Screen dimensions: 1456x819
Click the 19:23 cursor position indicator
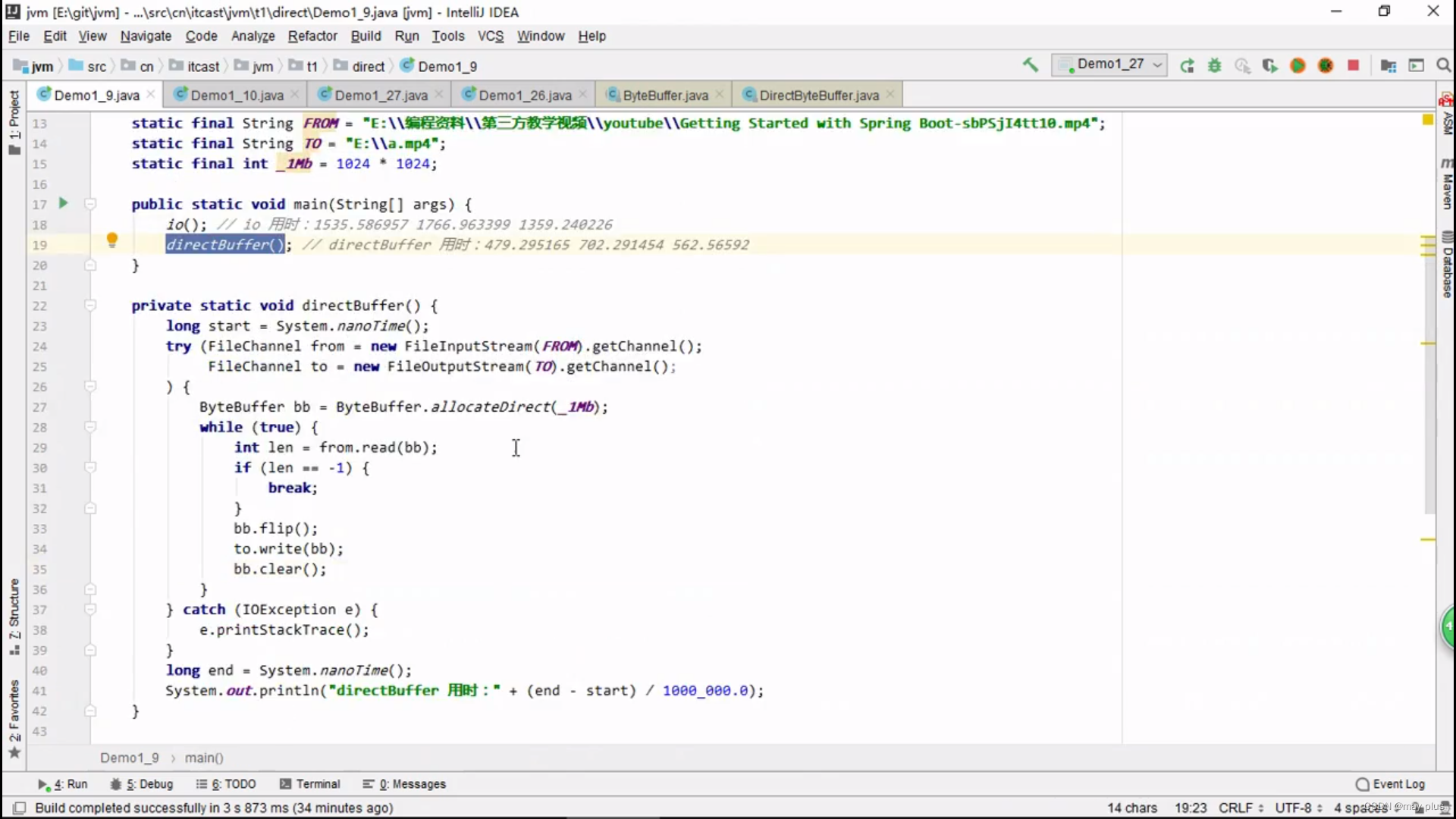(1191, 808)
